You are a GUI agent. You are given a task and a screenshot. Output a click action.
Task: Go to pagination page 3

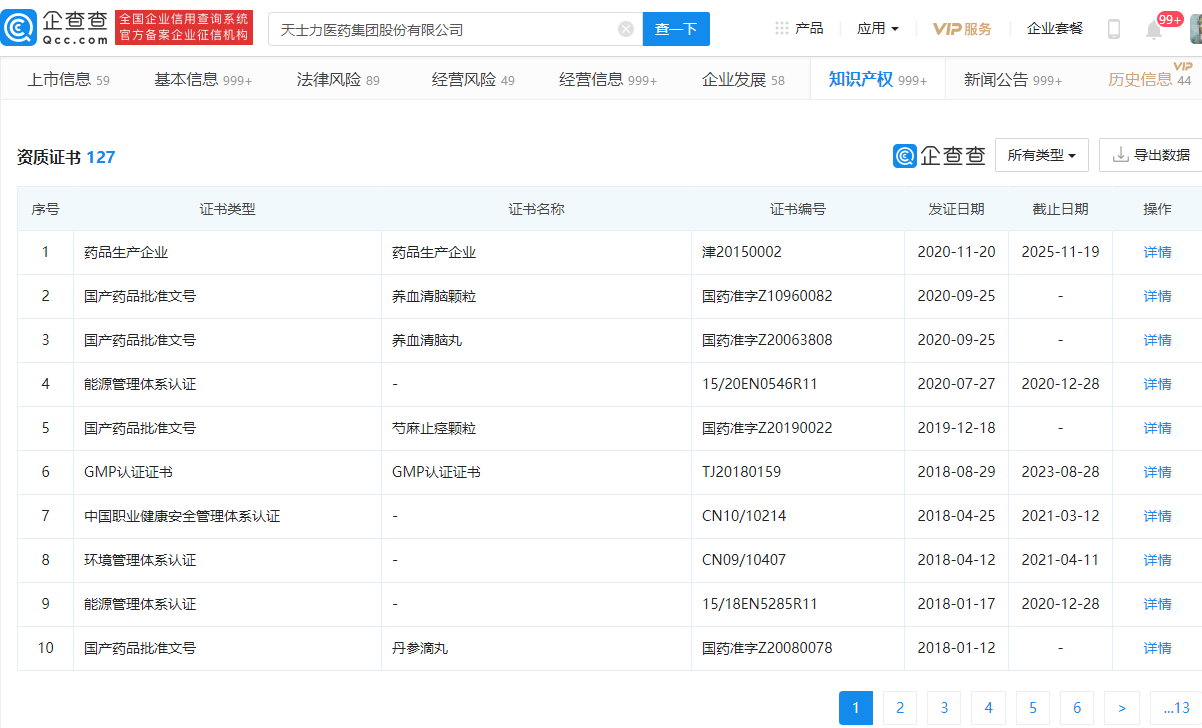pyautogui.click(x=944, y=707)
